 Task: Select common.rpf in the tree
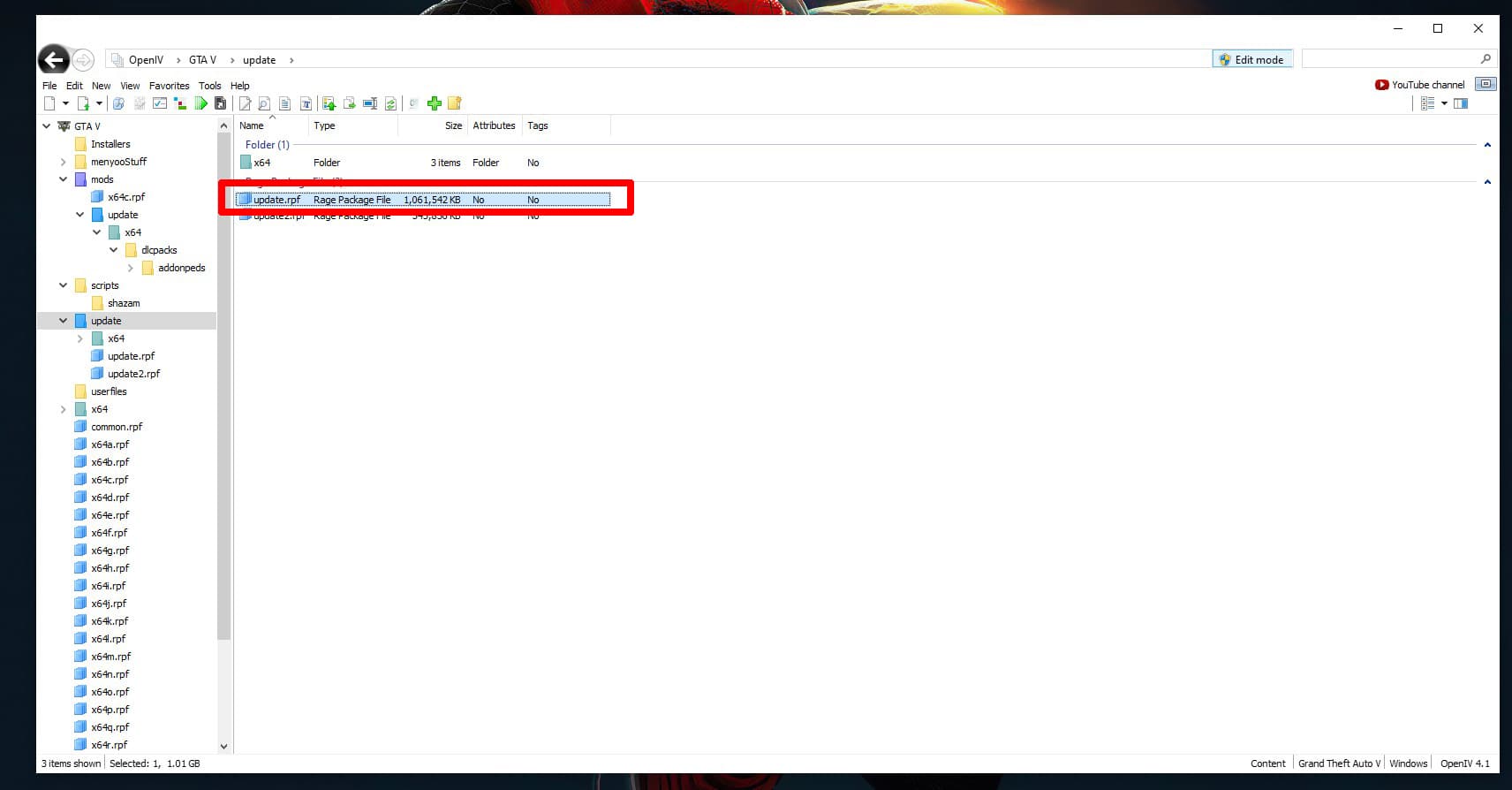117,427
